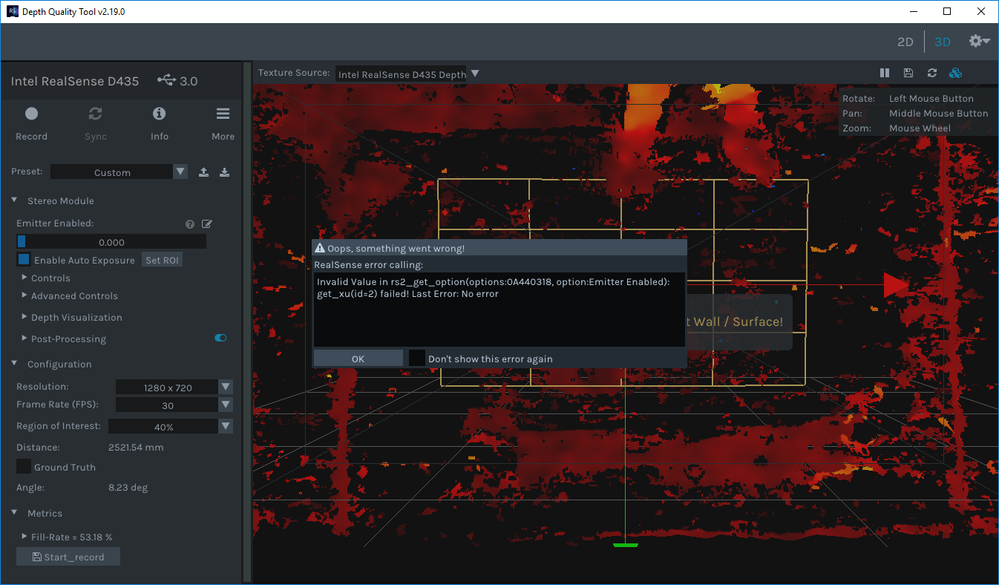The height and width of the screenshot is (585, 999).
Task: Switch to 2D view tab
Action: click(x=905, y=41)
